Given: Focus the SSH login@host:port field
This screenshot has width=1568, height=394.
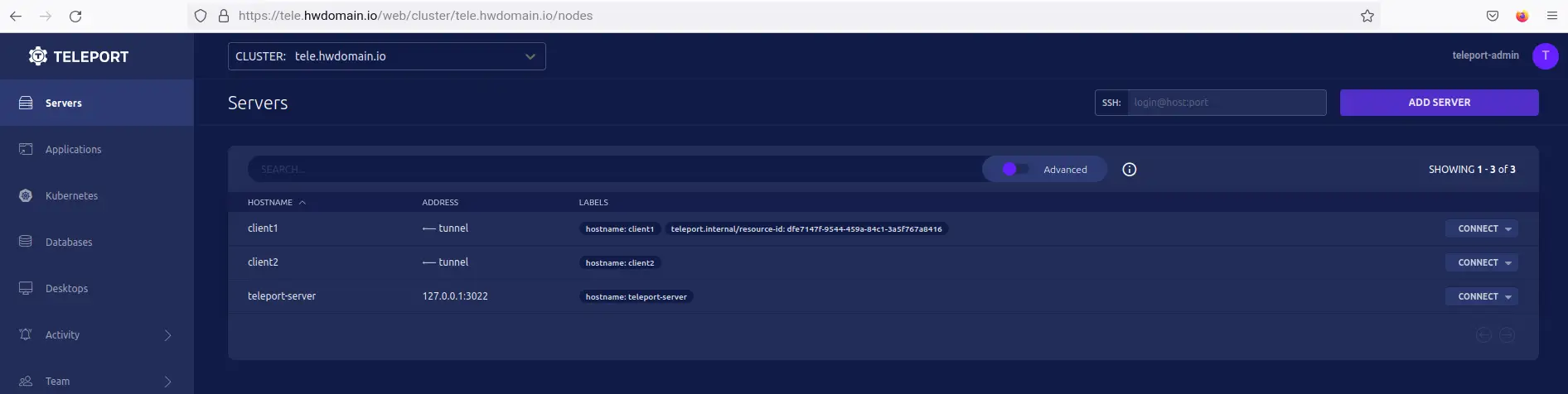Looking at the screenshot, I should pyautogui.click(x=1227, y=103).
